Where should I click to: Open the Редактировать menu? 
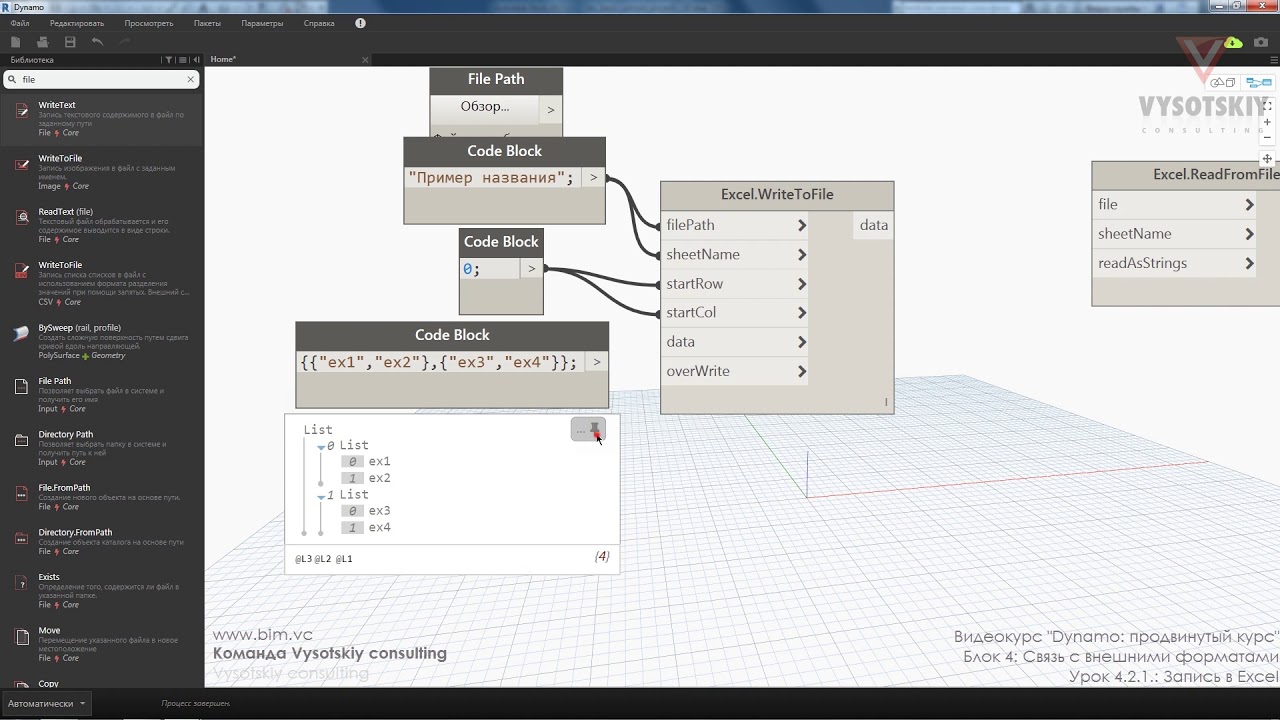coord(77,23)
